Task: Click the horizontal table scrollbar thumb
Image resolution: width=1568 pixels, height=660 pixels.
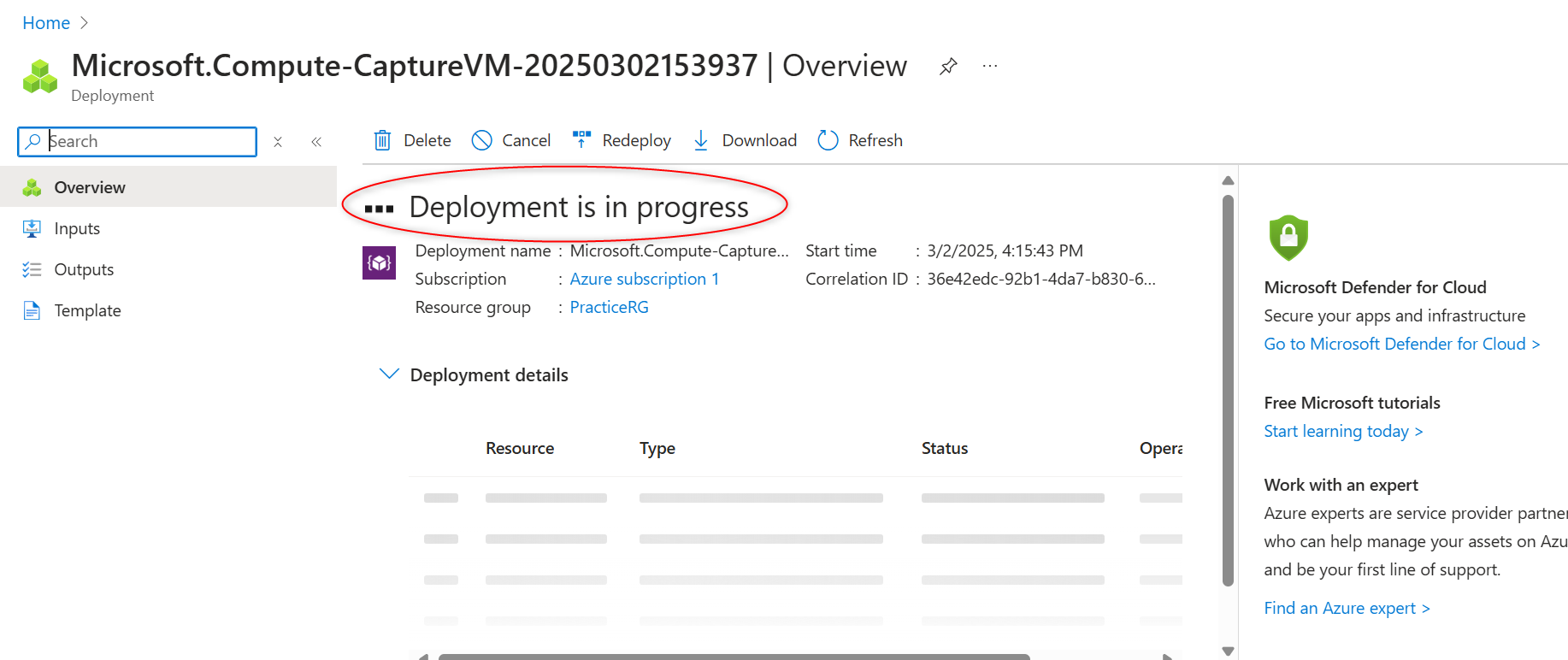Action: (x=734, y=657)
